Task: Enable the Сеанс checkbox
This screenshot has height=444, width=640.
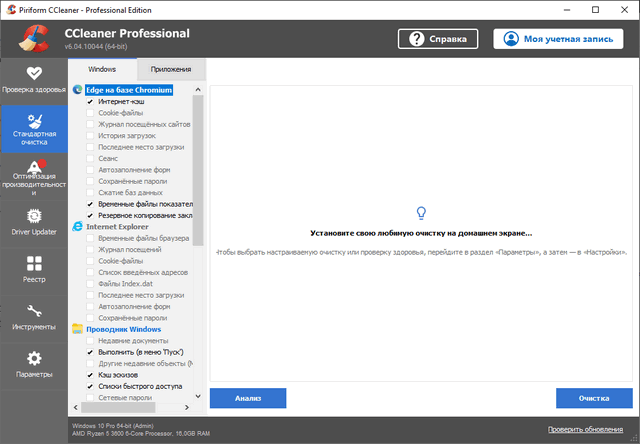Action: pyautogui.click(x=90, y=158)
